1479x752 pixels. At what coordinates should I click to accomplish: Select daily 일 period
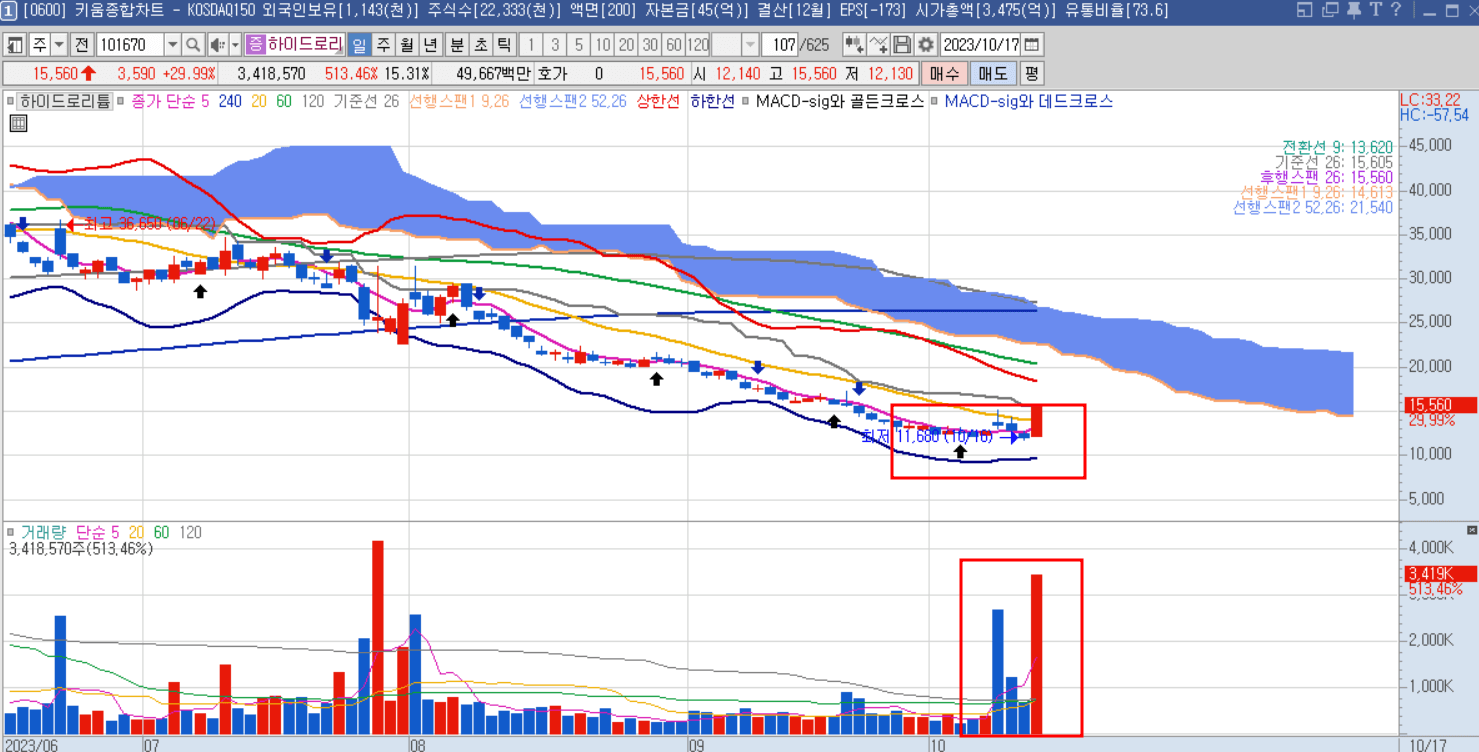pos(359,45)
